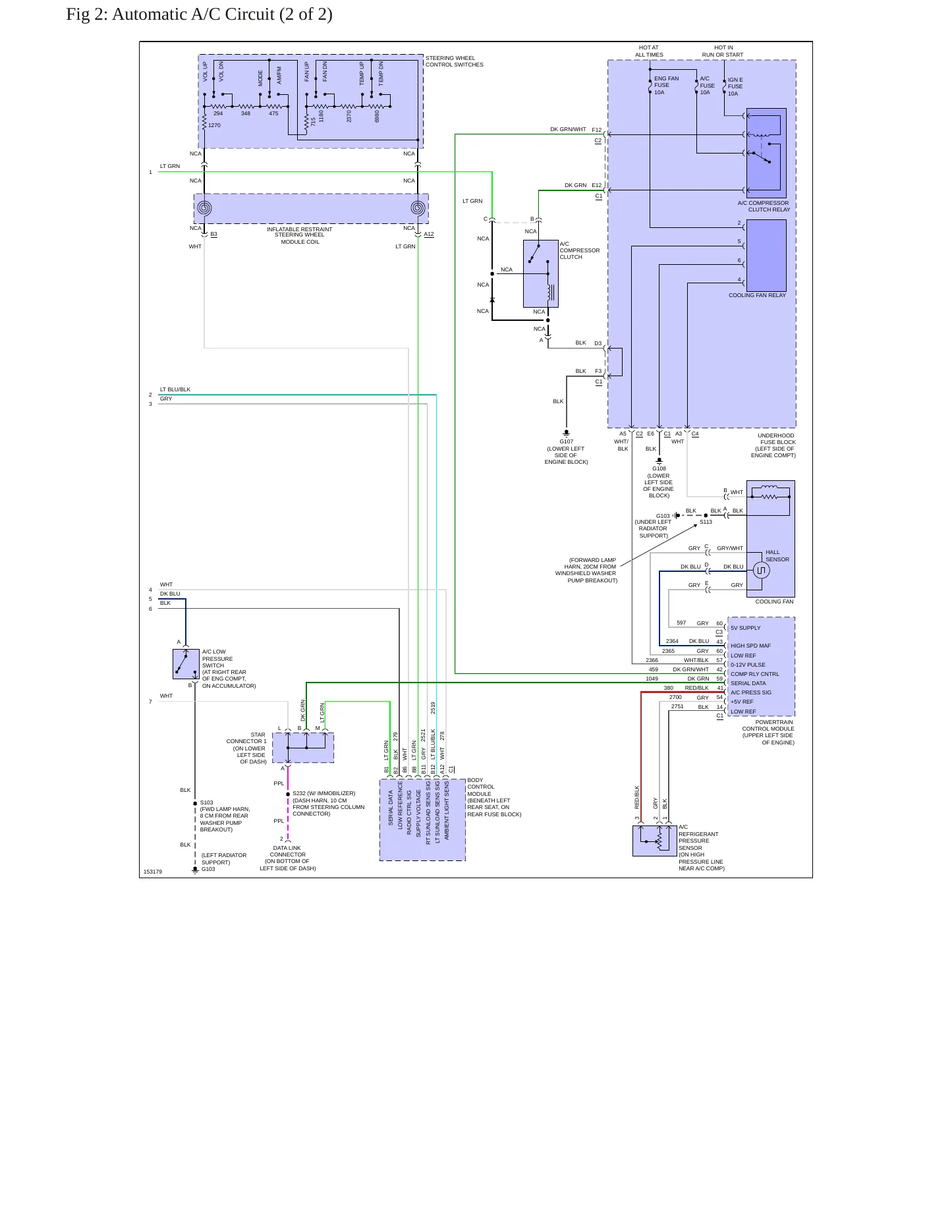Screen dimensions: 952x1232
Task: Click the Star Connector 1 box
Action: click(x=303, y=748)
